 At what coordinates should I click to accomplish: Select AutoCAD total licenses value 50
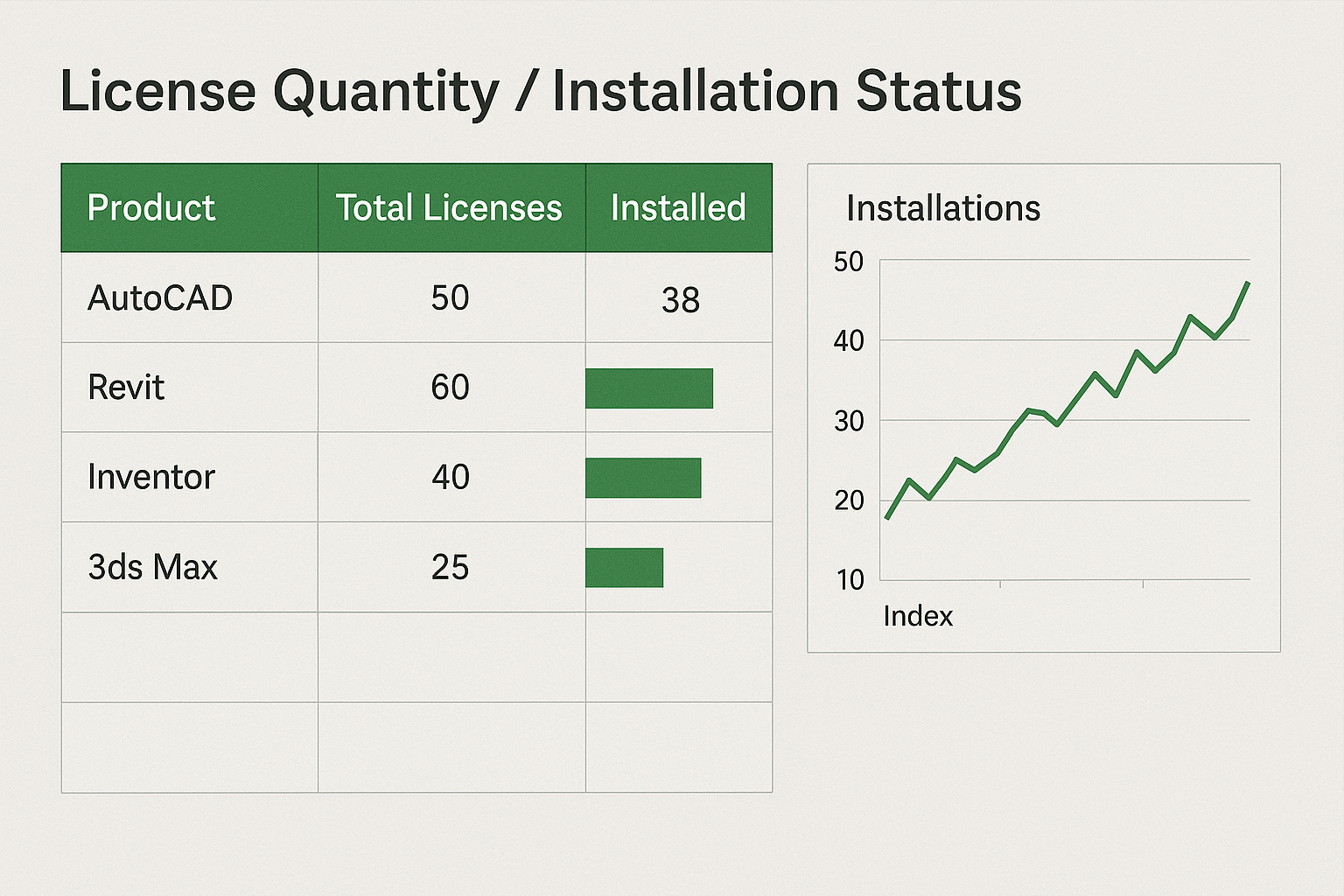click(x=451, y=298)
